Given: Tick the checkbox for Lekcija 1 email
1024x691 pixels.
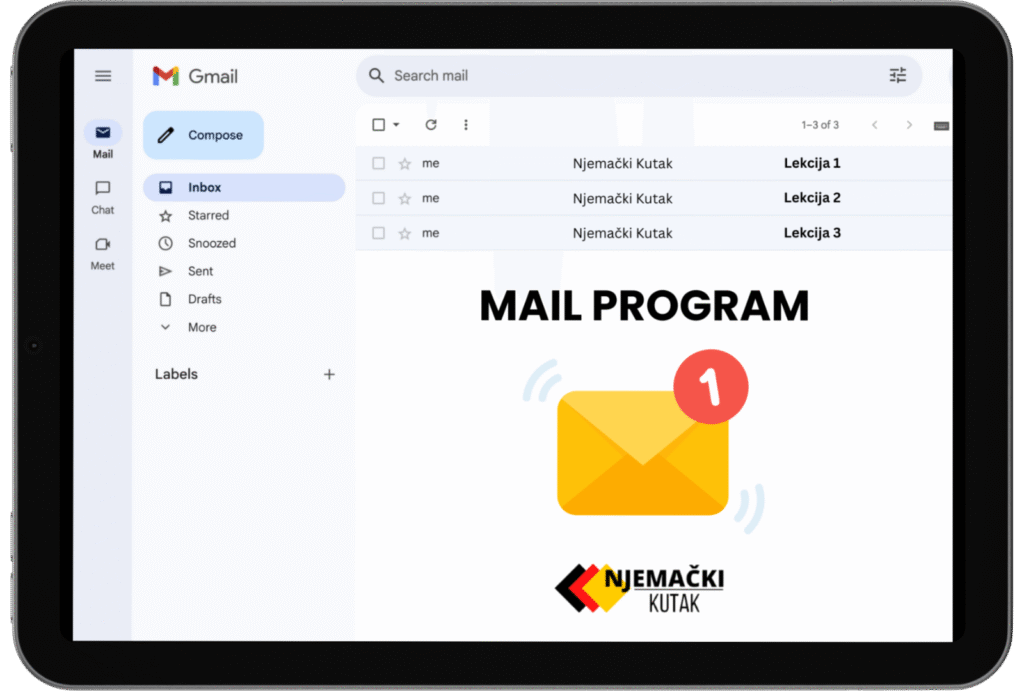Looking at the screenshot, I should (378, 163).
